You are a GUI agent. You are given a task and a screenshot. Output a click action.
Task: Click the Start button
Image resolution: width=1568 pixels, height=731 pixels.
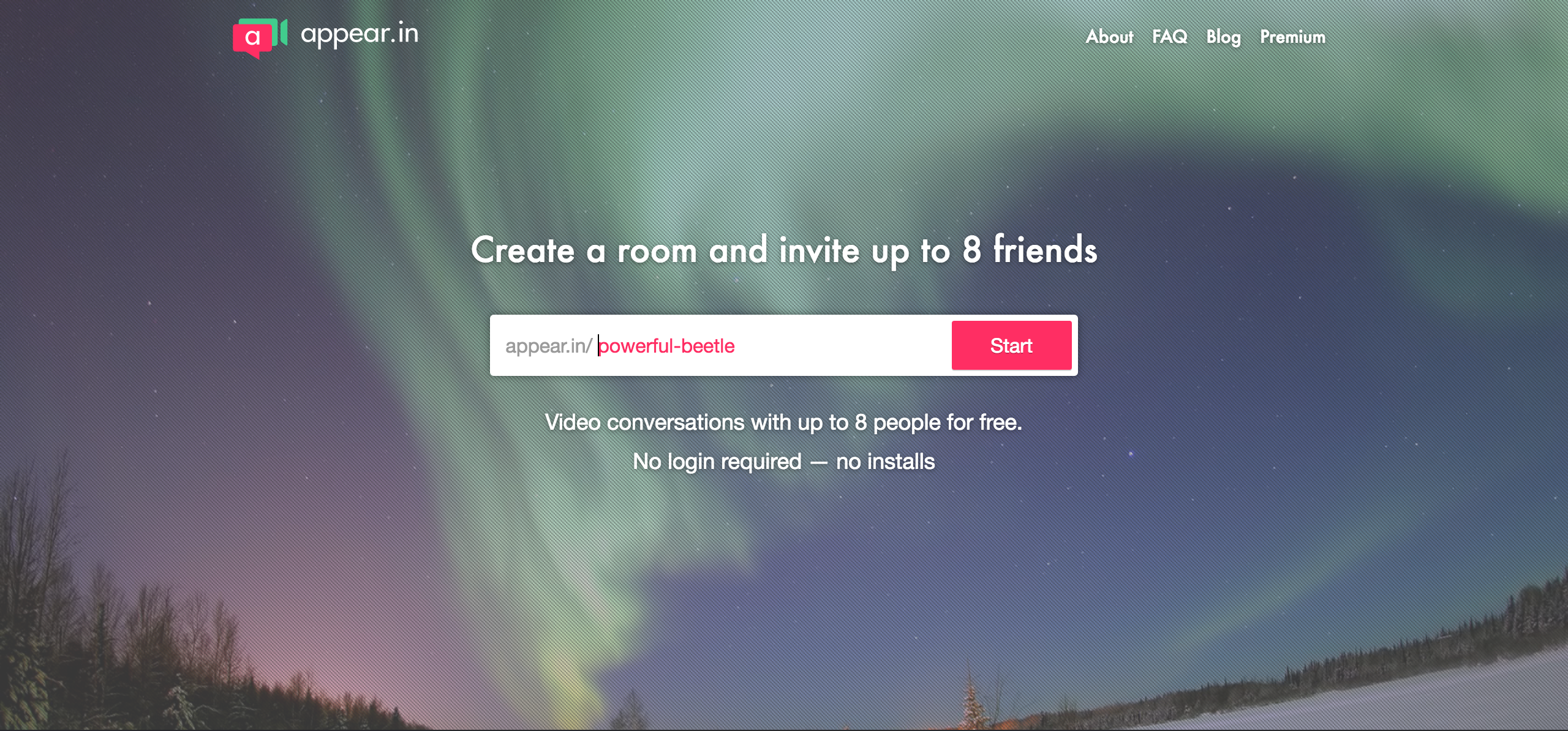click(x=1011, y=345)
